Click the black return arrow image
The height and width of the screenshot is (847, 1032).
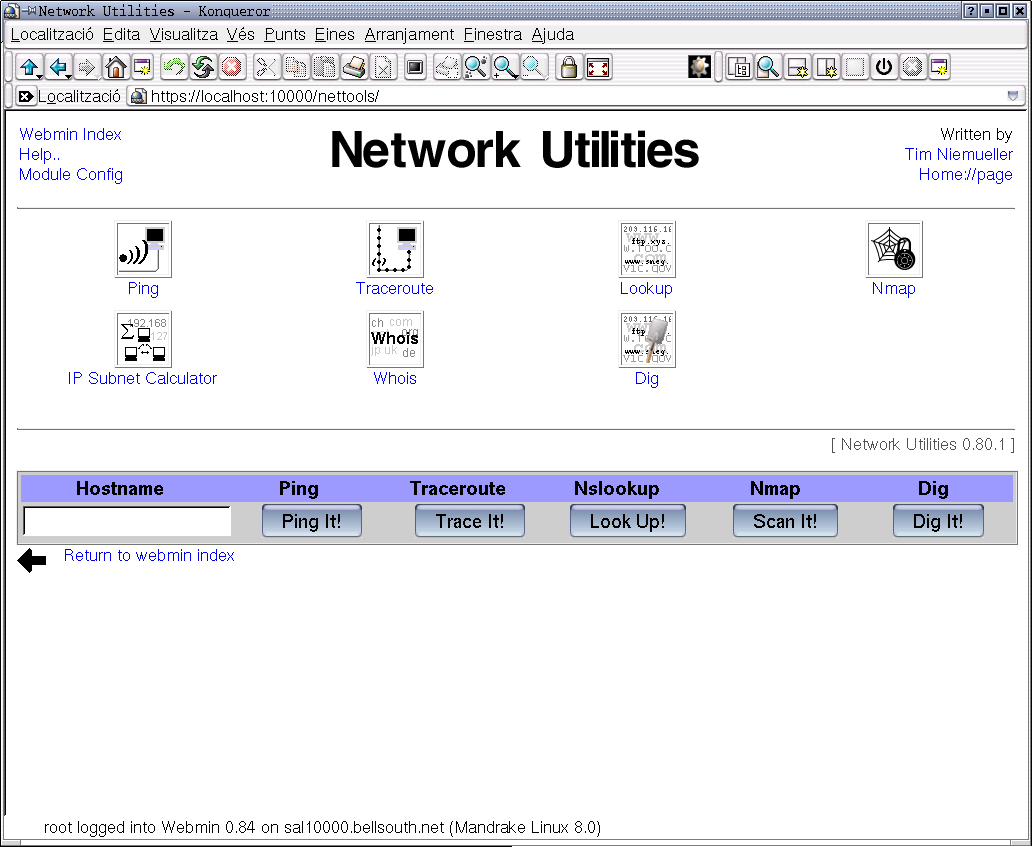tap(32, 561)
